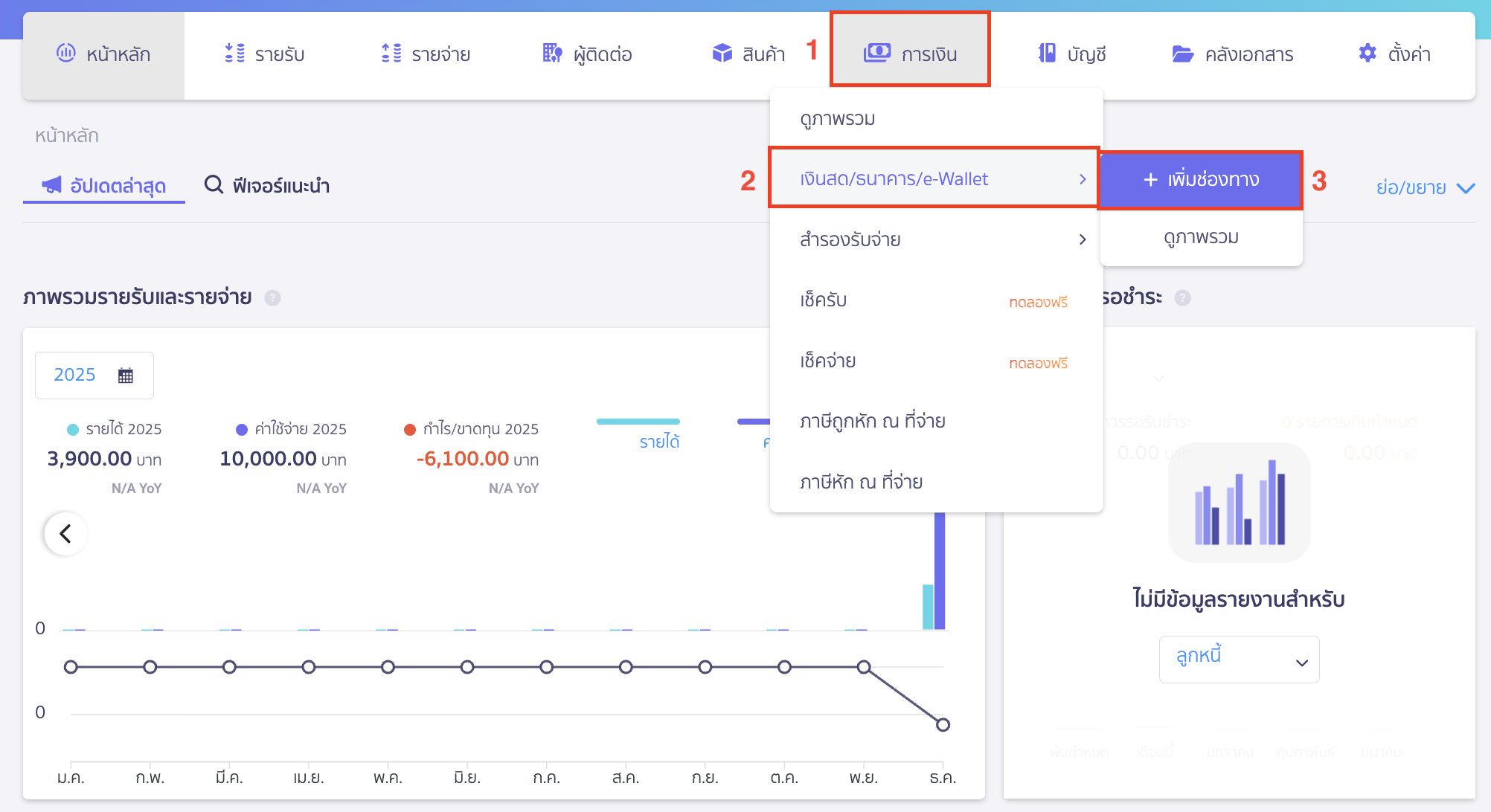Collapse panel using ย่อ/ขยาย chevron
Image resolution: width=1491 pixels, height=812 pixels.
click(x=1466, y=187)
